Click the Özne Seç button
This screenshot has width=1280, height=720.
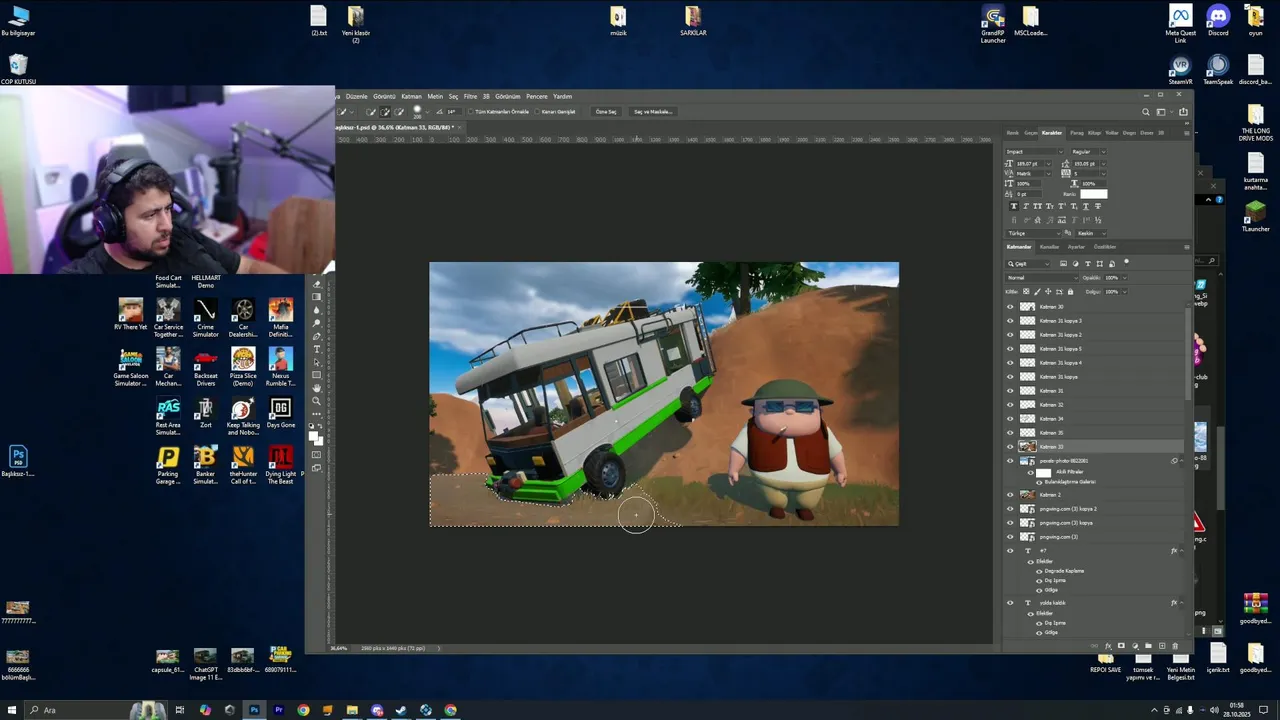coord(605,112)
